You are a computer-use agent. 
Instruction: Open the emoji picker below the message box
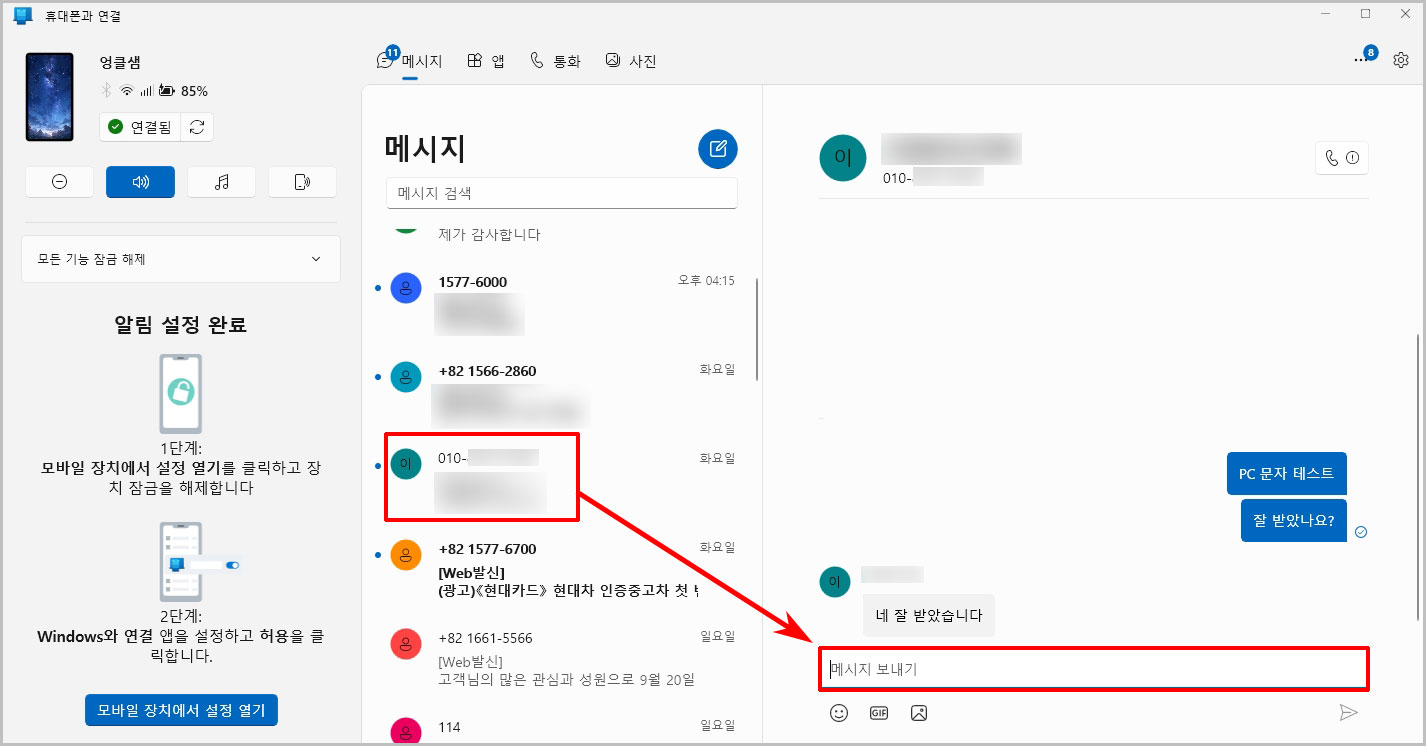[838, 712]
